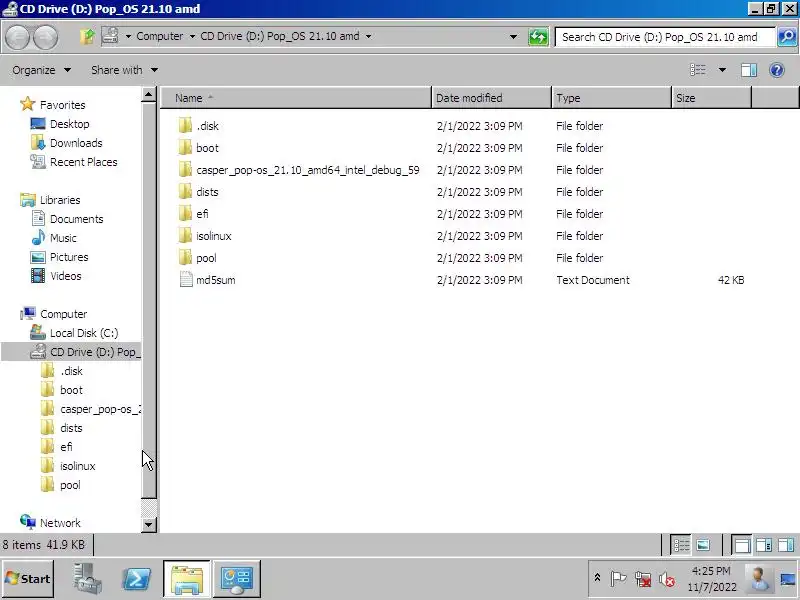Select the efi folder icon in file list
The width and height of the screenshot is (800, 600).
(185, 214)
